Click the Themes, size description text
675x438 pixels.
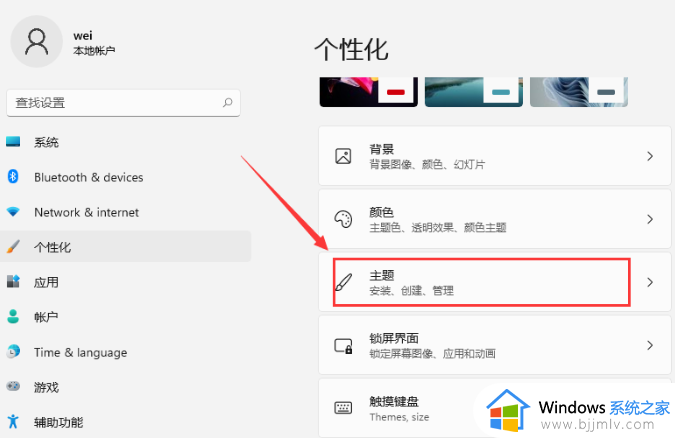[399, 417]
